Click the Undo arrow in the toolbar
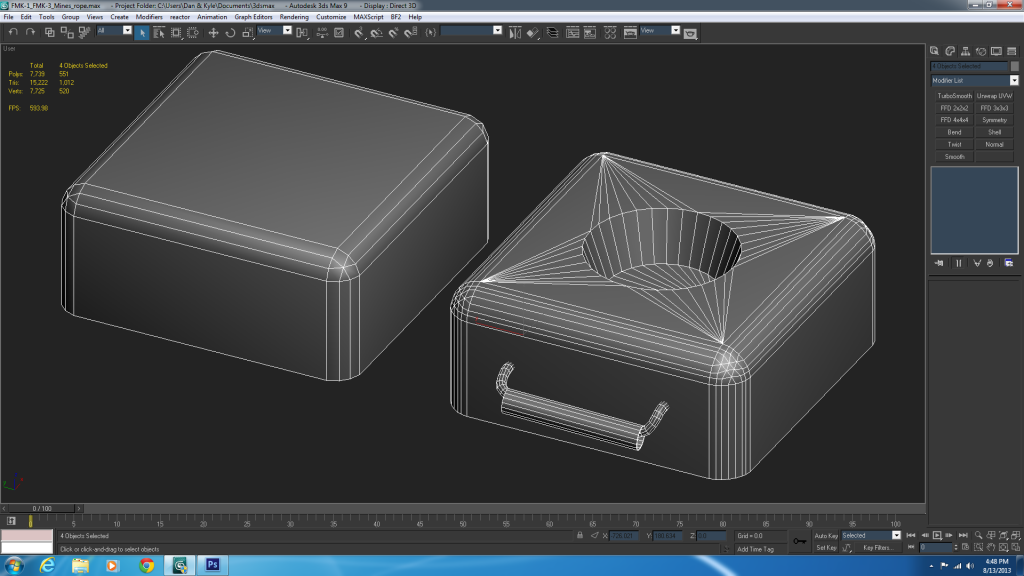Viewport: 1024px width, 576px height. coord(12,32)
